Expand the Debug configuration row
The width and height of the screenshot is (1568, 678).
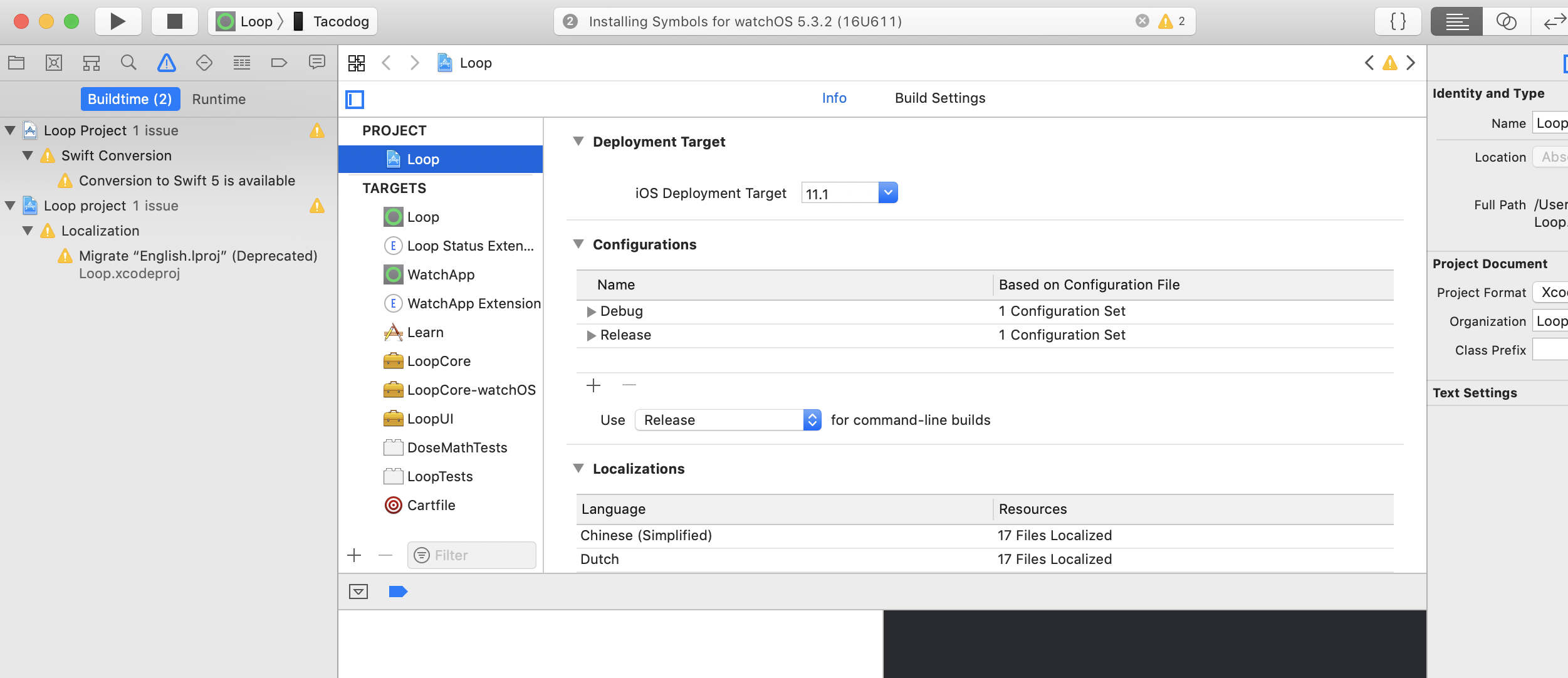click(x=591, y=311)
